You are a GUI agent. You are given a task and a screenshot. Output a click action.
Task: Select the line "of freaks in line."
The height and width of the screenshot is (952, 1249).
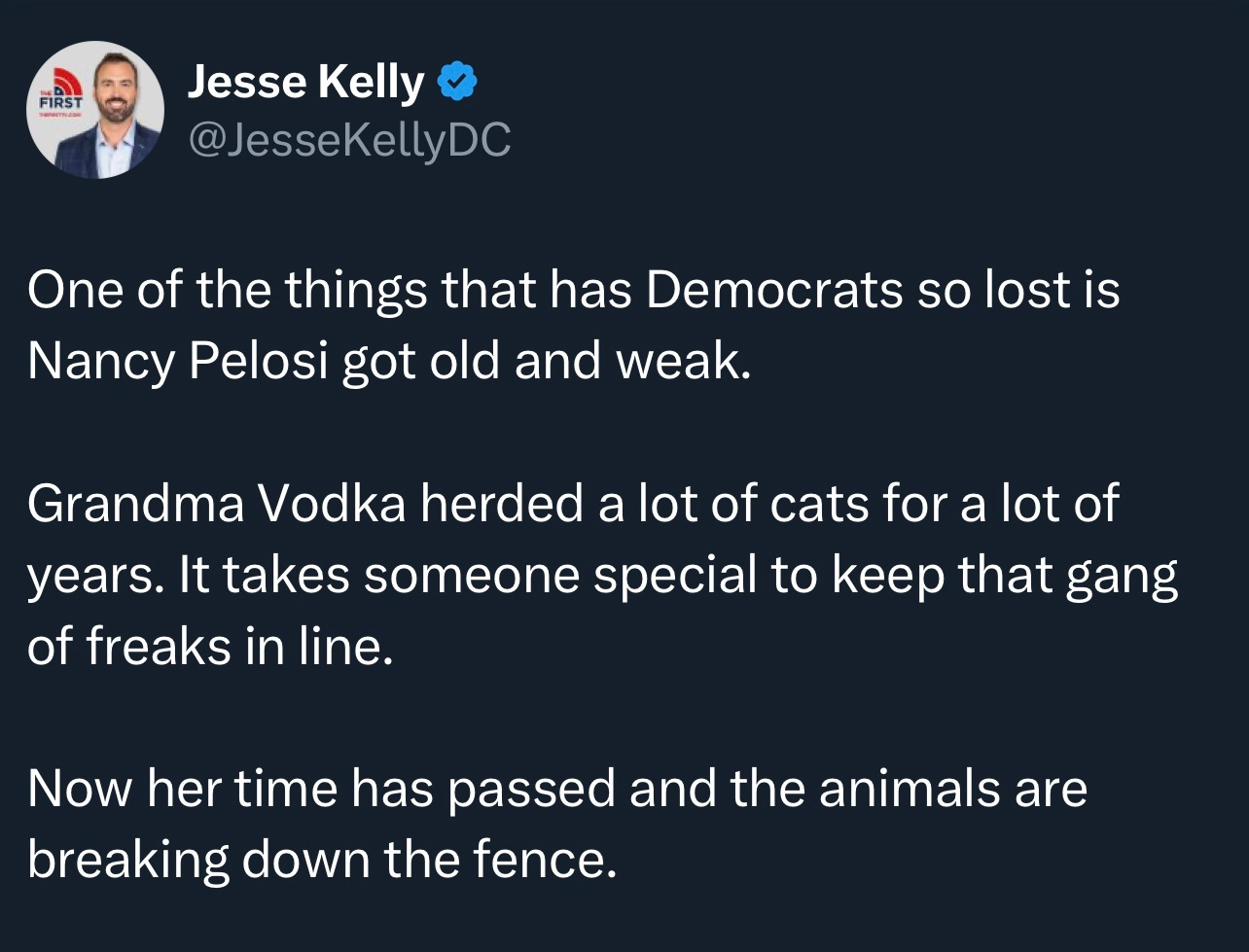click(210, 646)
